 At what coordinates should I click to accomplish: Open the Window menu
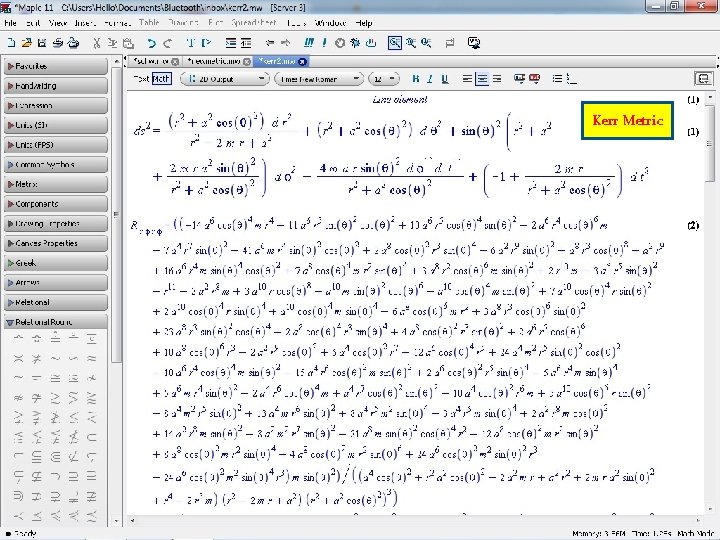(x=330, y=23)
